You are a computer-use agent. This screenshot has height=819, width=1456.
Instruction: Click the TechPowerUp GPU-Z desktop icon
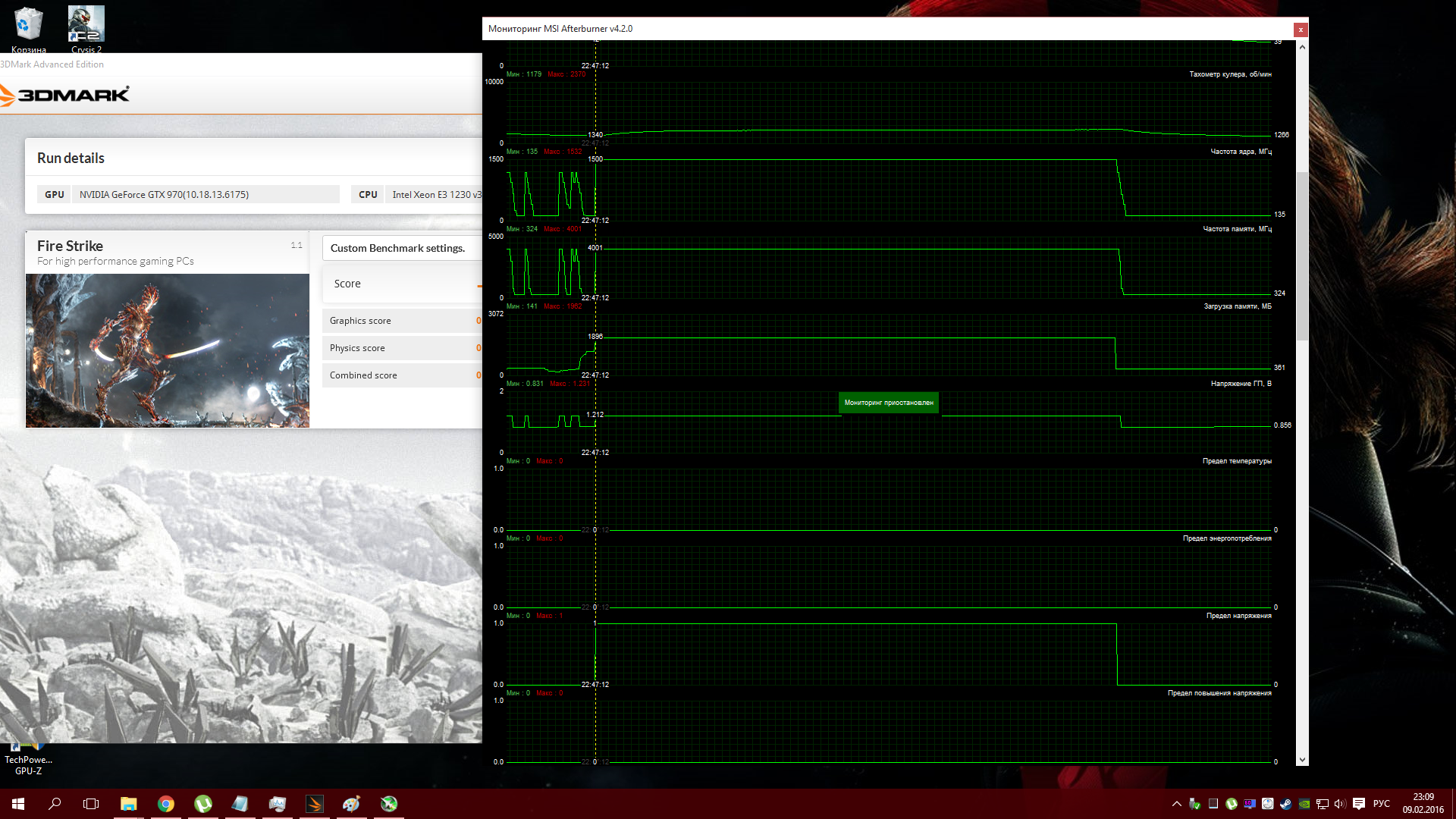(x=28, y=758)
